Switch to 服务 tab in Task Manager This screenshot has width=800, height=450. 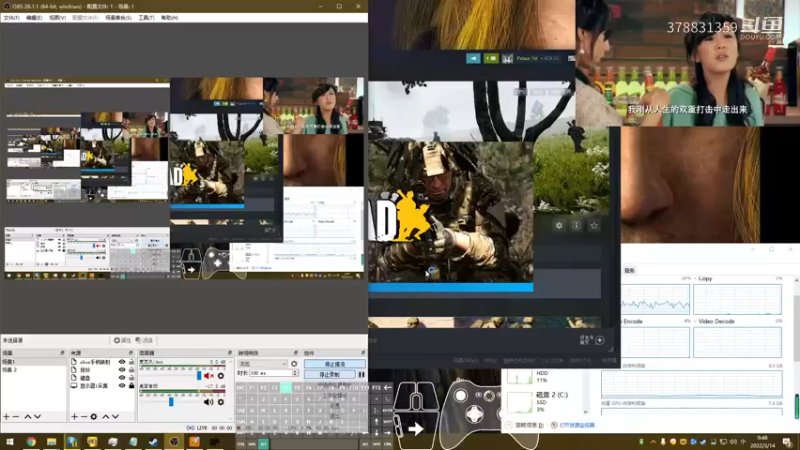click(629, 270)
